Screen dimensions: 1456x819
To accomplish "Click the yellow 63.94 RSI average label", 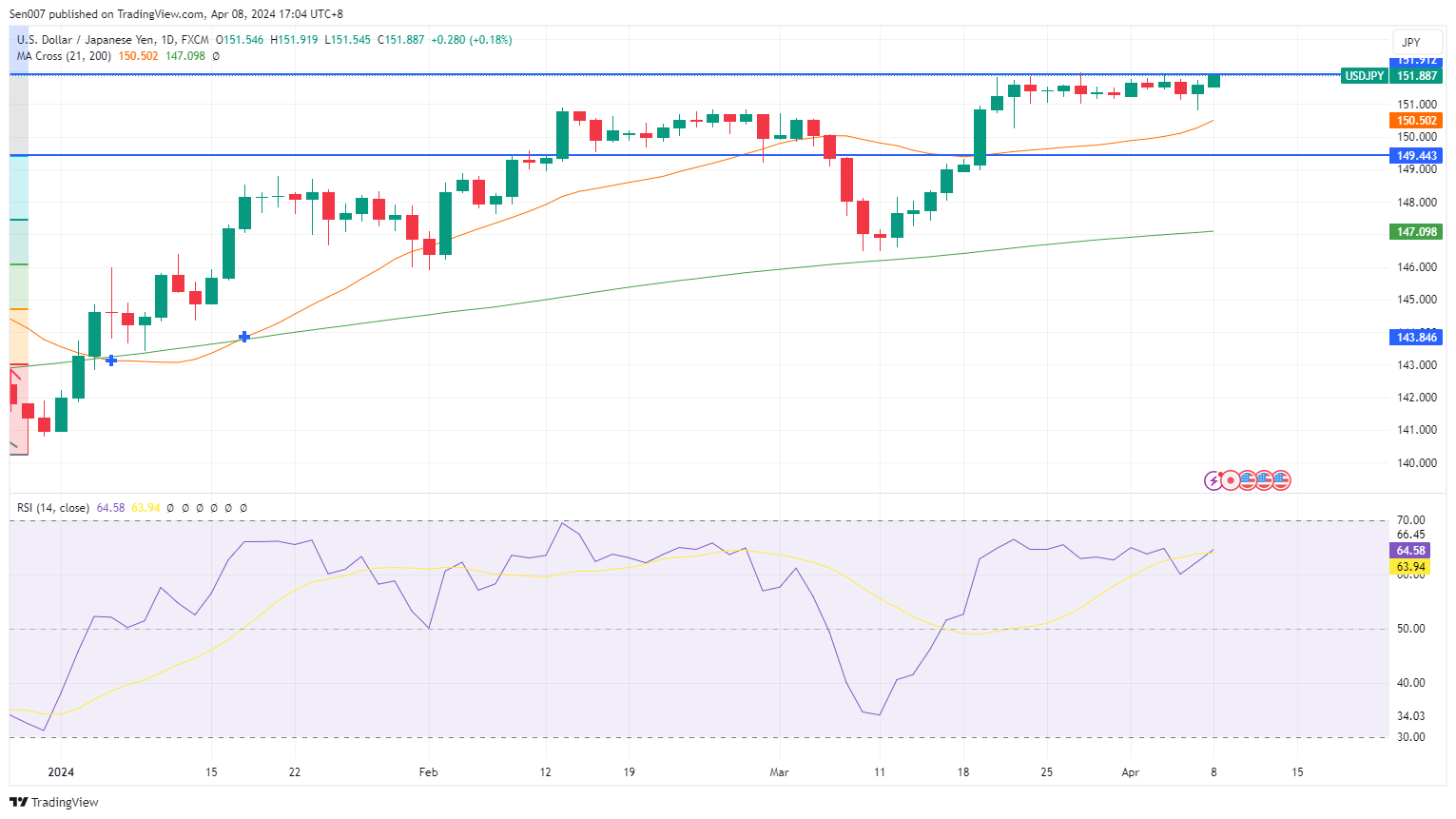I will click(1410, 567).
